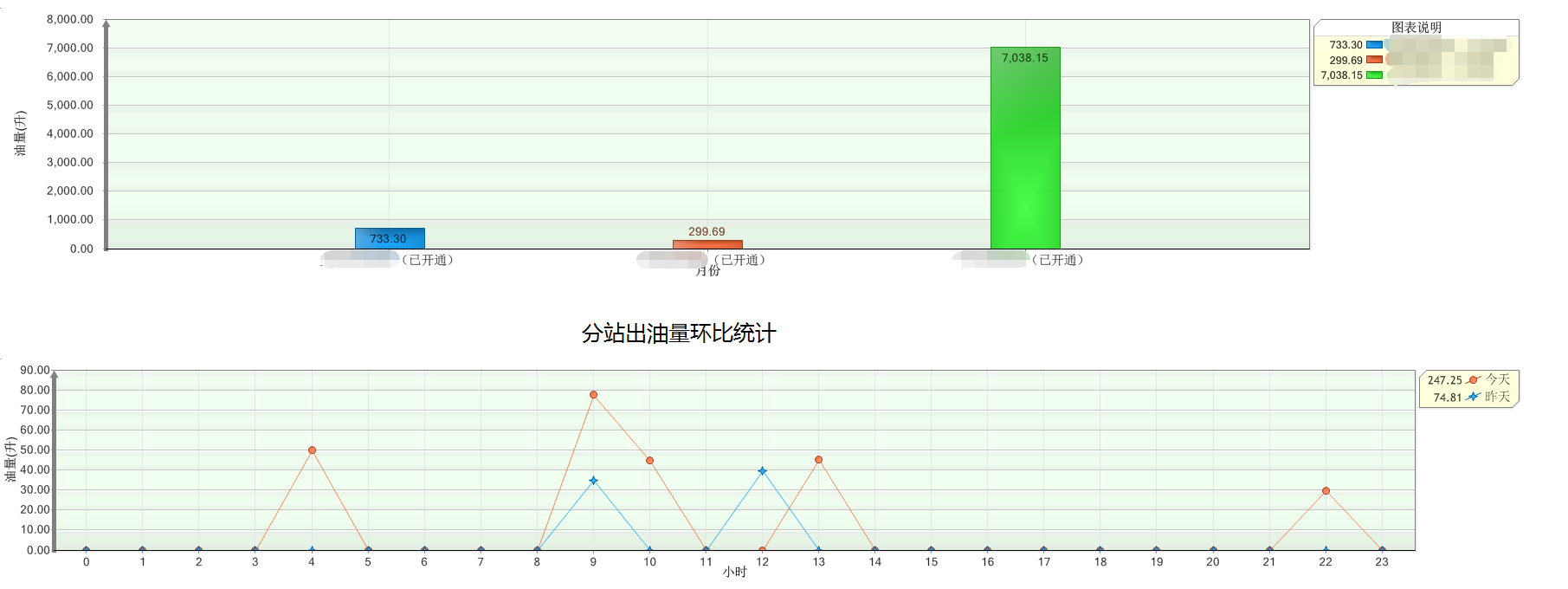Viewport: 1568px width, 589px height.
Task: Click hour 7 on the x-axis
Action: (x=481, y=562)
